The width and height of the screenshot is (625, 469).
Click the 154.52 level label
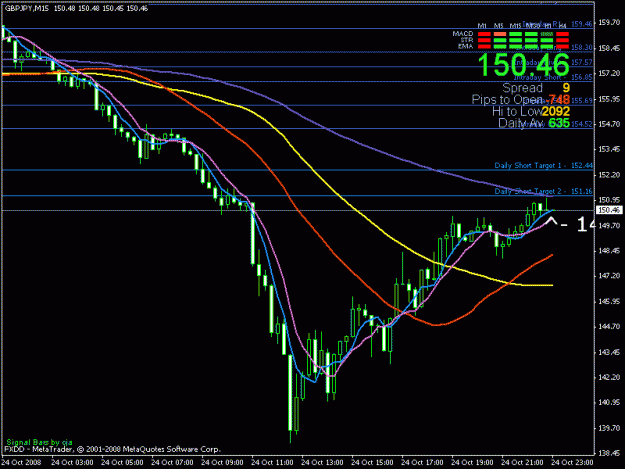click(x=582, y=124)
